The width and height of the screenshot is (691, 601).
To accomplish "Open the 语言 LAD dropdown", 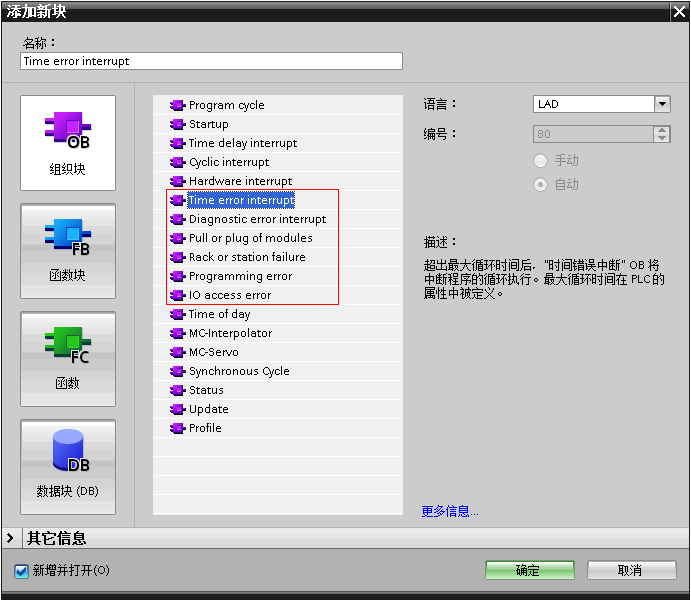I will [662, 104].
